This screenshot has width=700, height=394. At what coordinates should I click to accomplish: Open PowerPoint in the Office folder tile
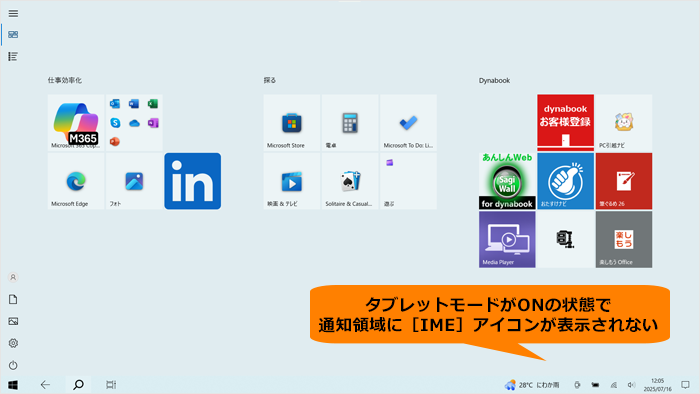pyautogui.click(x=115, y=141)
